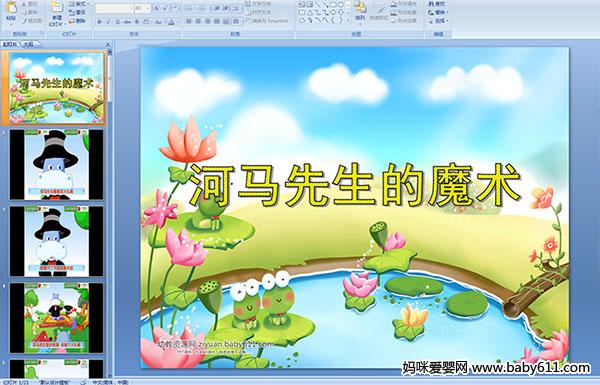Select the oval shape in shapes gallery
600x385 pixels.
pos(342,5)
